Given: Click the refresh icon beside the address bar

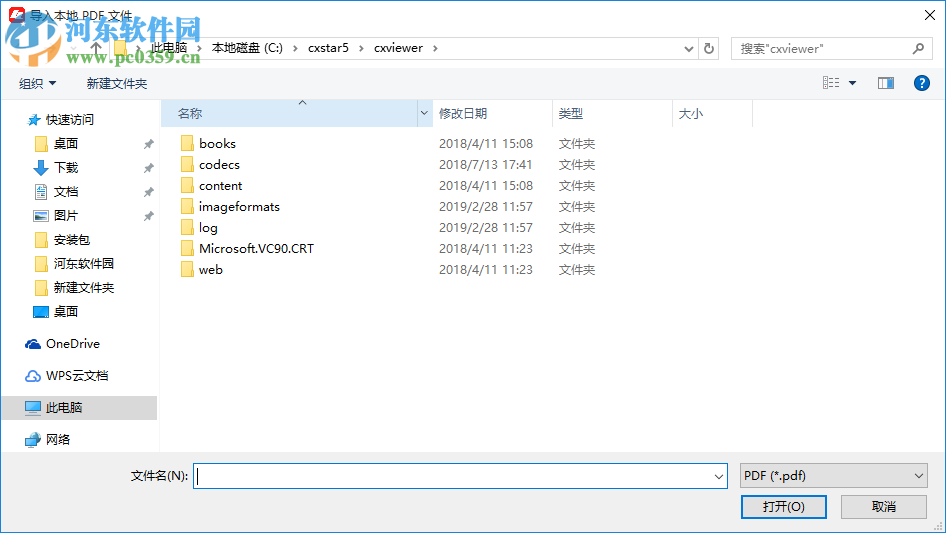Looking at the screenshot, I should 709,48.
